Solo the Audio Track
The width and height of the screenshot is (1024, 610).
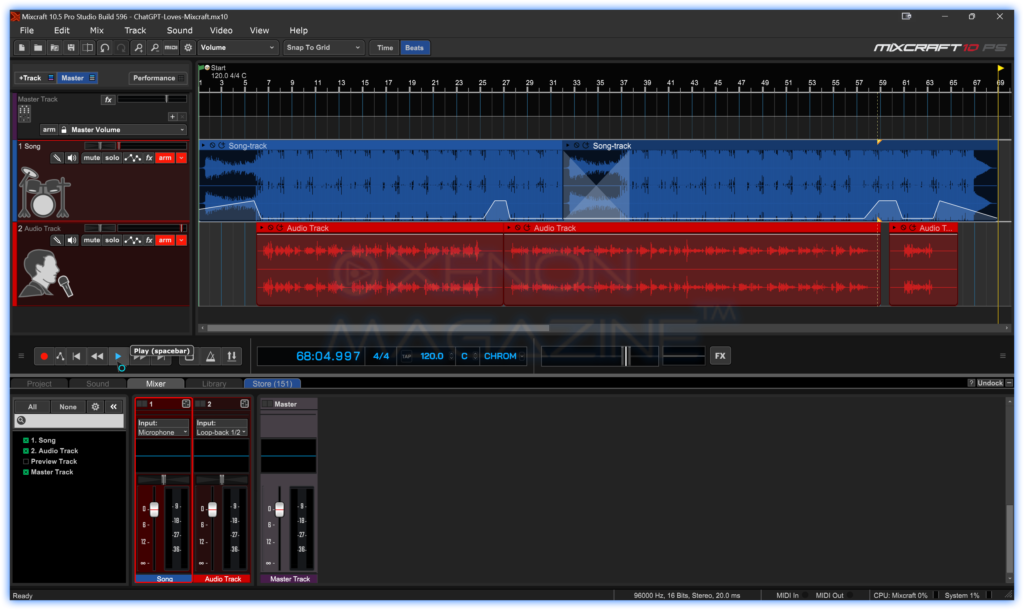[112, 240]
